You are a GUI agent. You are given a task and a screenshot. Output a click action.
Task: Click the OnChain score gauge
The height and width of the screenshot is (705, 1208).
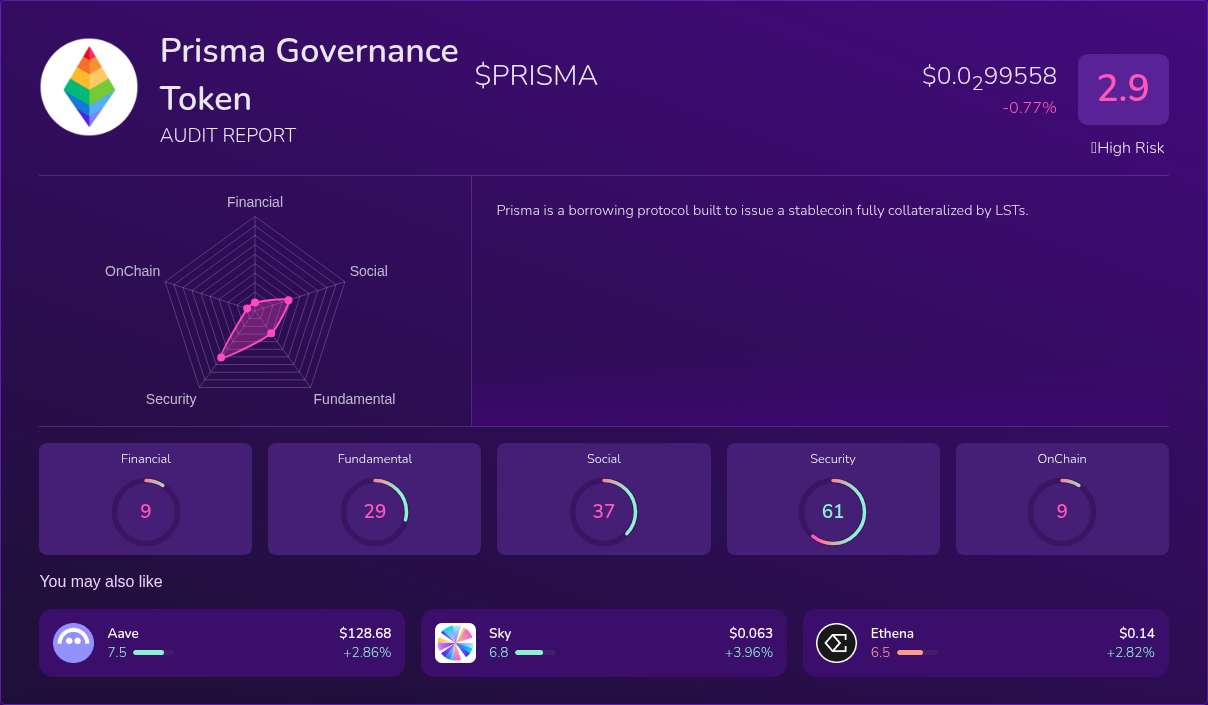click(1061, 511)
